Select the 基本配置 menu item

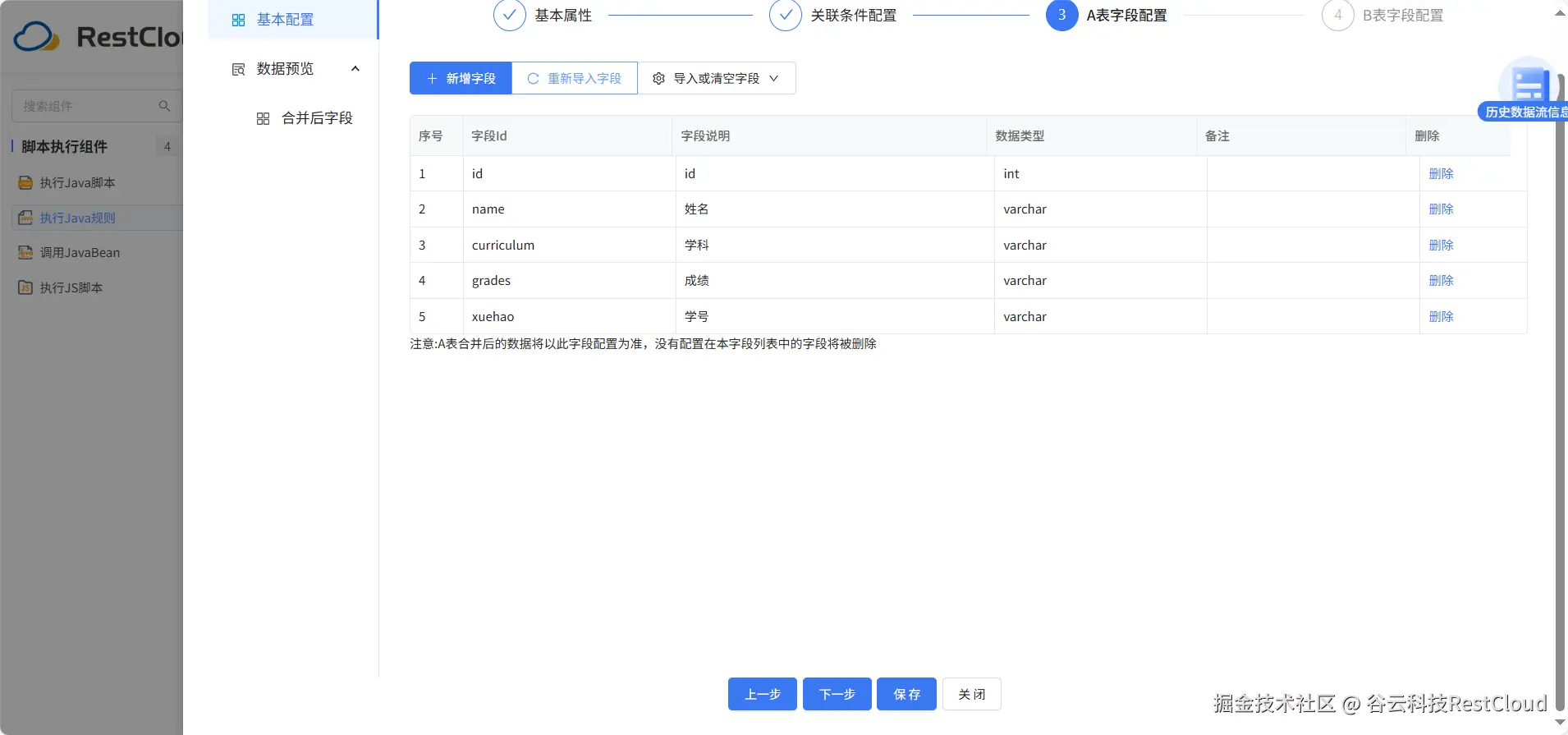tap(285, 20)
